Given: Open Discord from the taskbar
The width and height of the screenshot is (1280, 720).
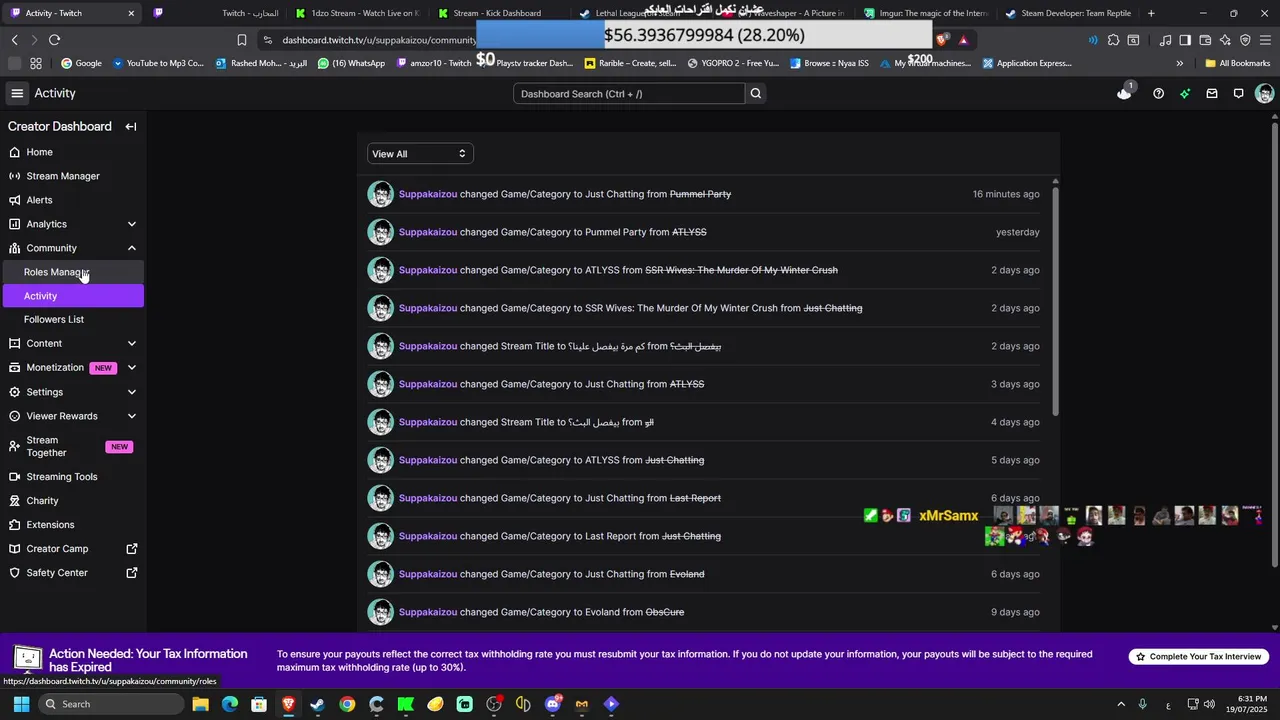Looking at the screenshot, I should pyautogui.click(x=553, y=704).
